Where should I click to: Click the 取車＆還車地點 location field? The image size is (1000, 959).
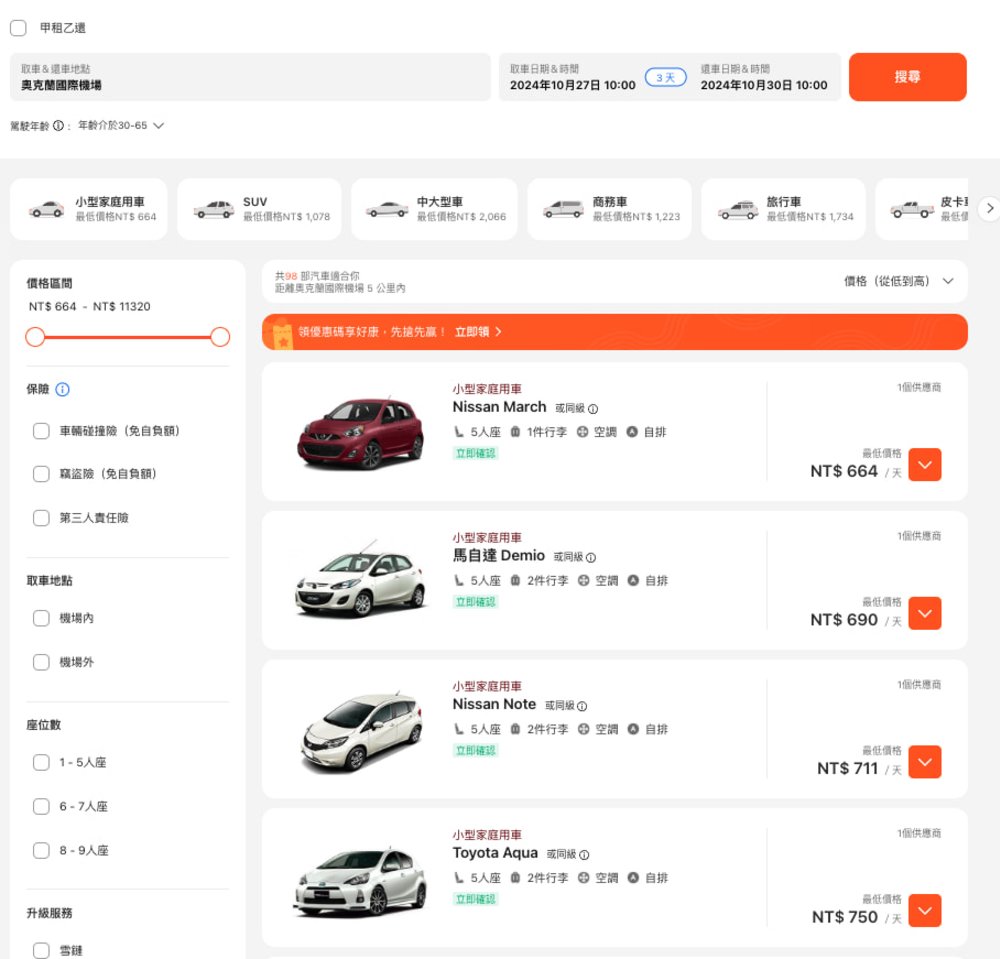[x=250, y=77]
